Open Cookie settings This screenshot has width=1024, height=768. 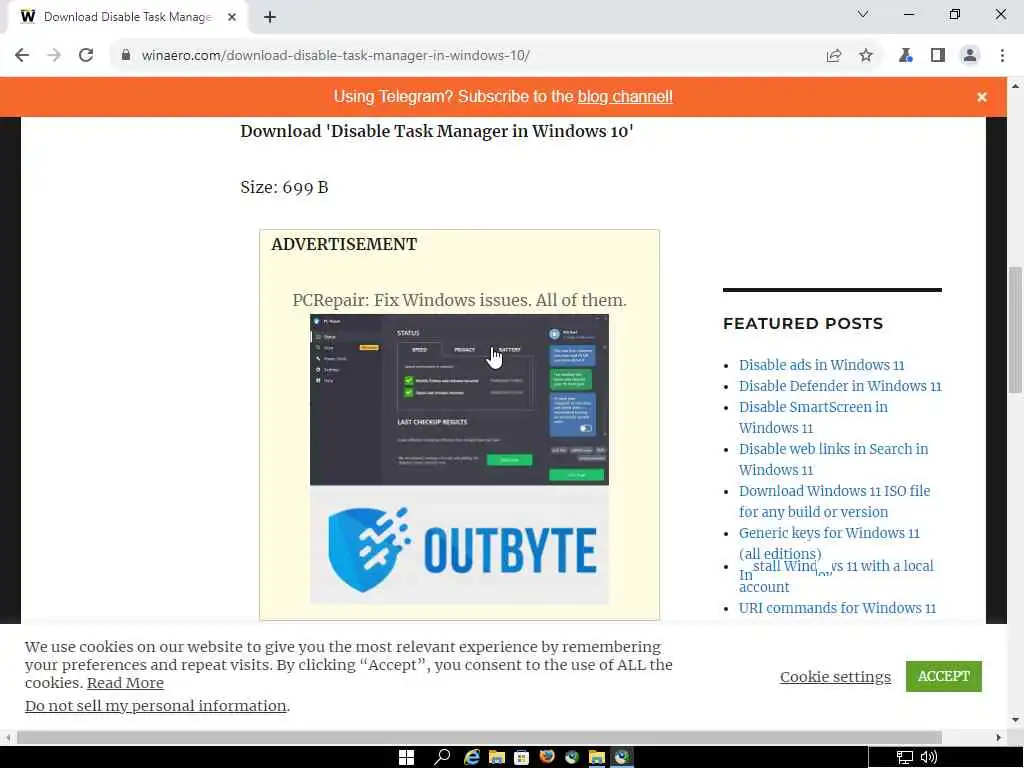pyautogui.click(x=835, y=677)
